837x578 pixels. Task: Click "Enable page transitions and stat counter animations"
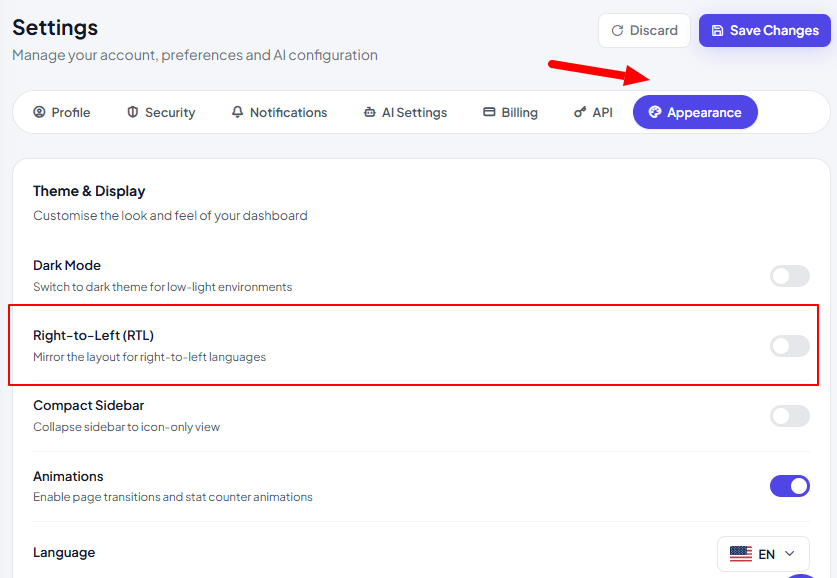coord(173,497)
